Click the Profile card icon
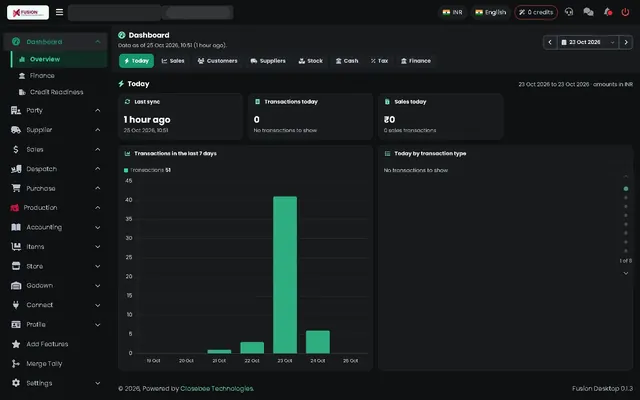The height and width of the screenshot is (400, 640). coord(16,324)
